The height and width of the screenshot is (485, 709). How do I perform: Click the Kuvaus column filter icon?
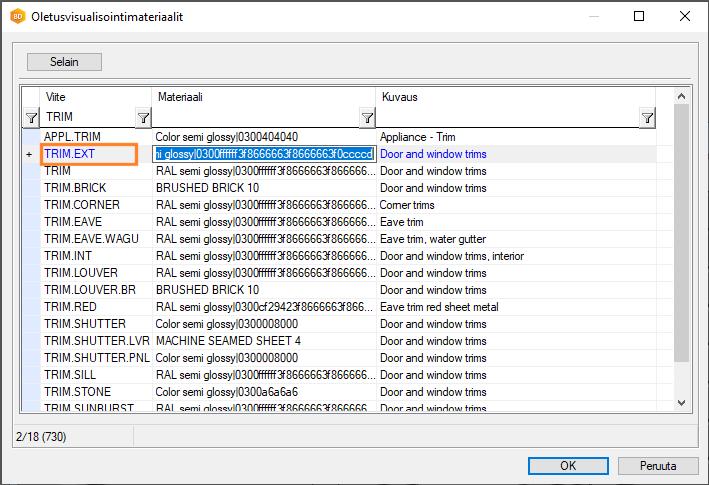tap(647, 118)
